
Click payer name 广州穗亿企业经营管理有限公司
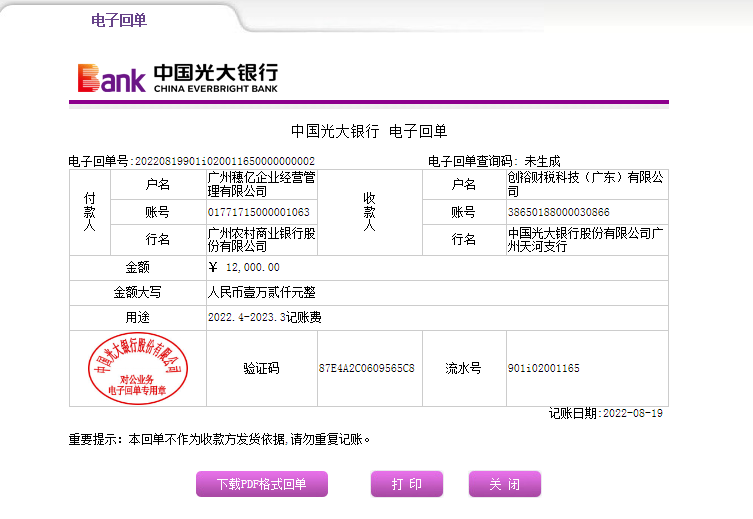262,184
